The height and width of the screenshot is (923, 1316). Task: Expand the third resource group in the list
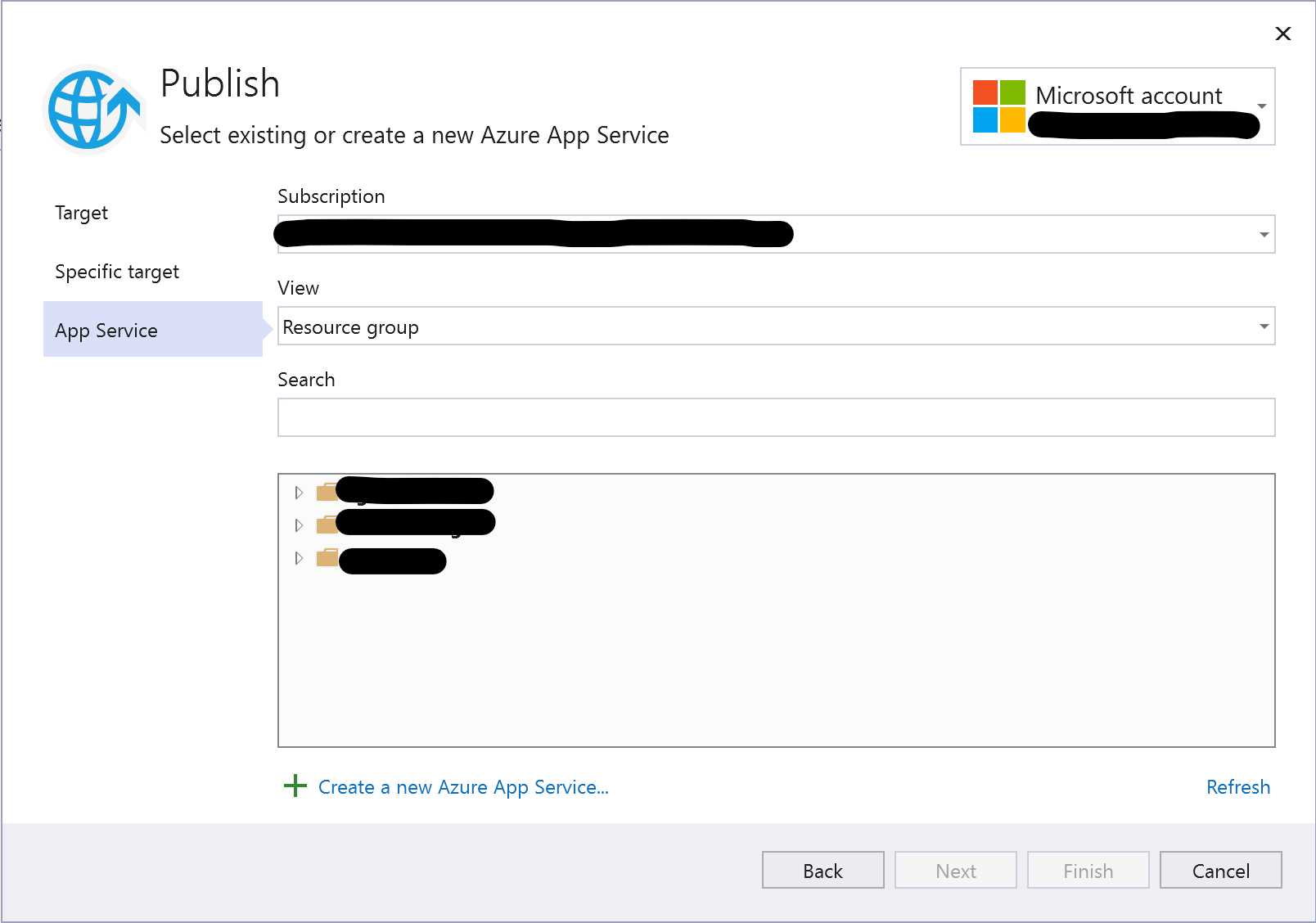pyautogui.click(x=299, y=560)
